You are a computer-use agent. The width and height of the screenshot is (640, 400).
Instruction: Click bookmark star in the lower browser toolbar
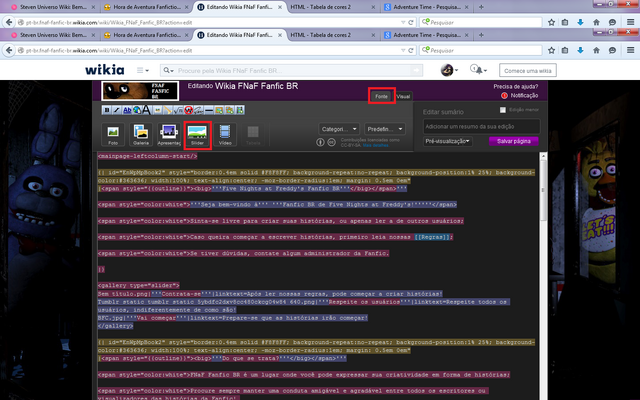click(x=551, y=50)
